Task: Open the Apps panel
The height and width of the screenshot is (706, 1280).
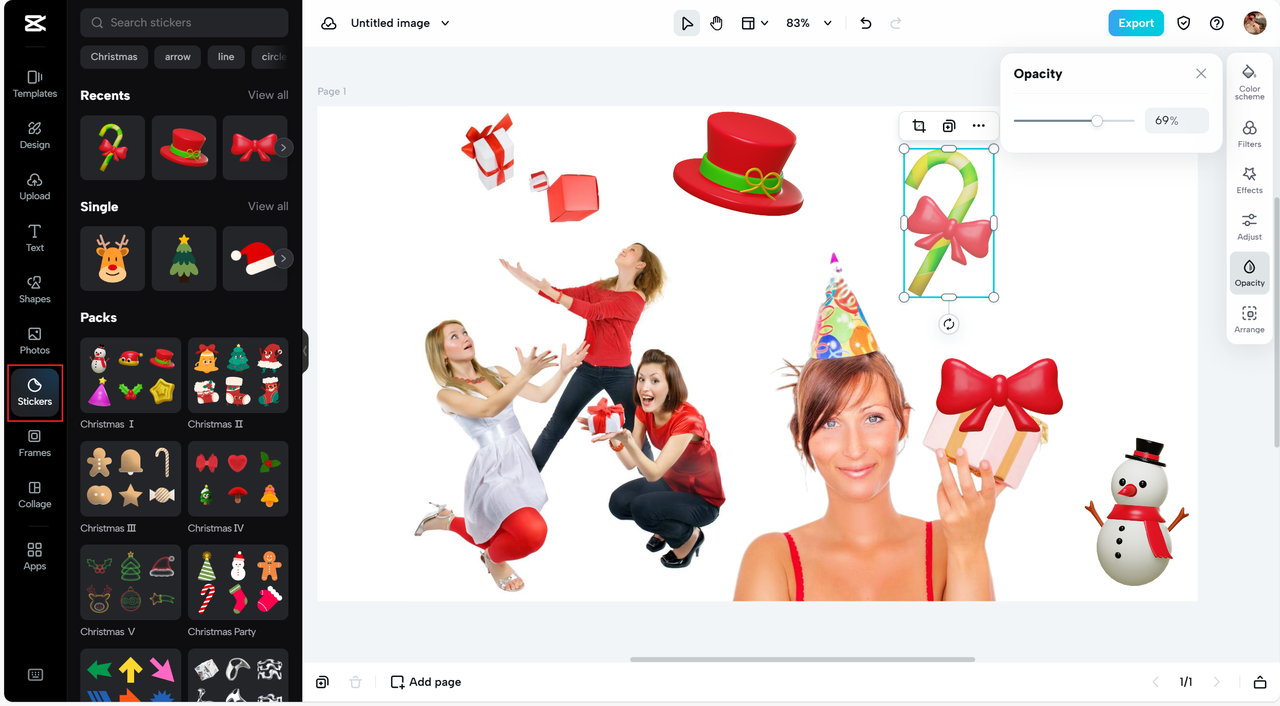Action: [35, 556]
